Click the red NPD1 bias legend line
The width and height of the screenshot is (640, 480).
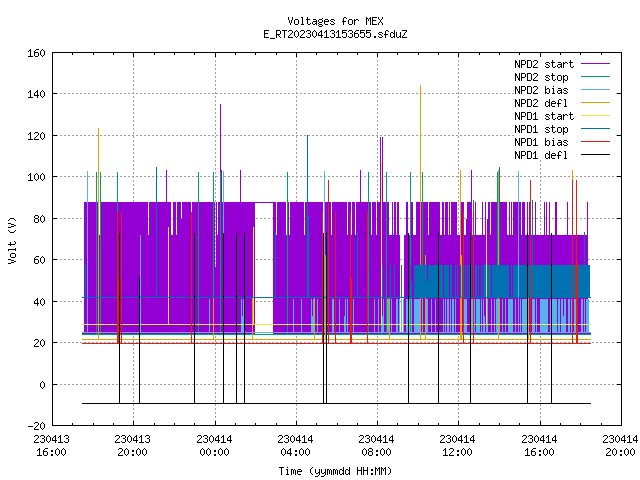(595, 142)
